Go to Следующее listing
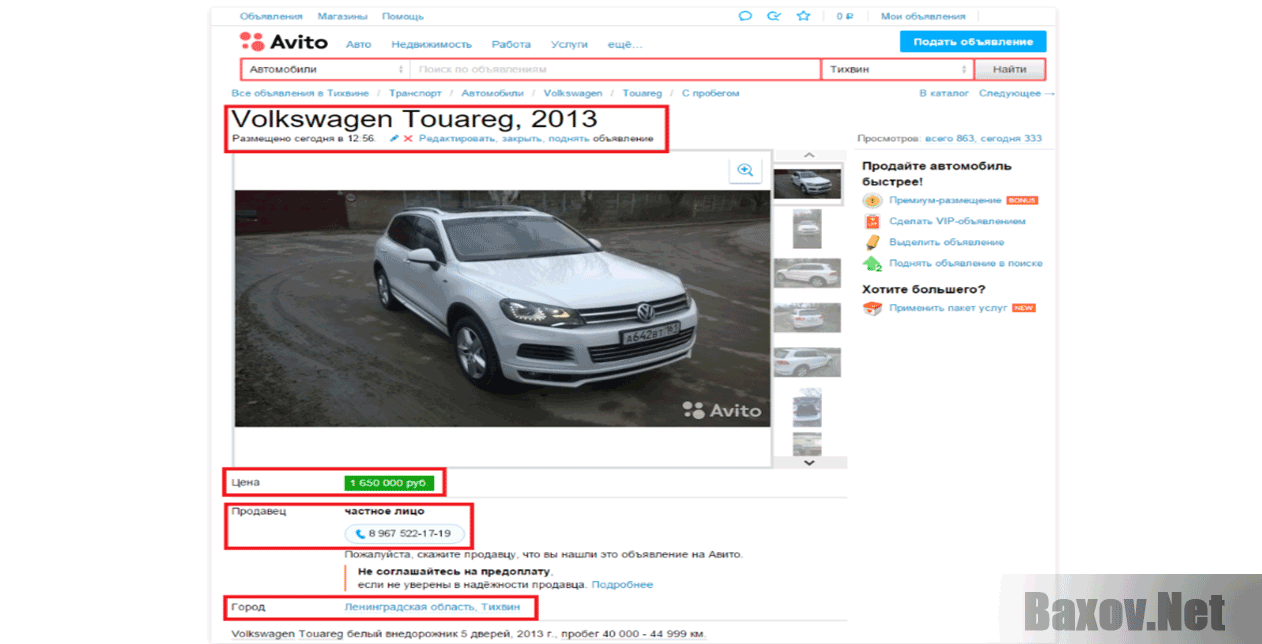The width and height of the screenshot is (1262, 644). click(1016, 93)
